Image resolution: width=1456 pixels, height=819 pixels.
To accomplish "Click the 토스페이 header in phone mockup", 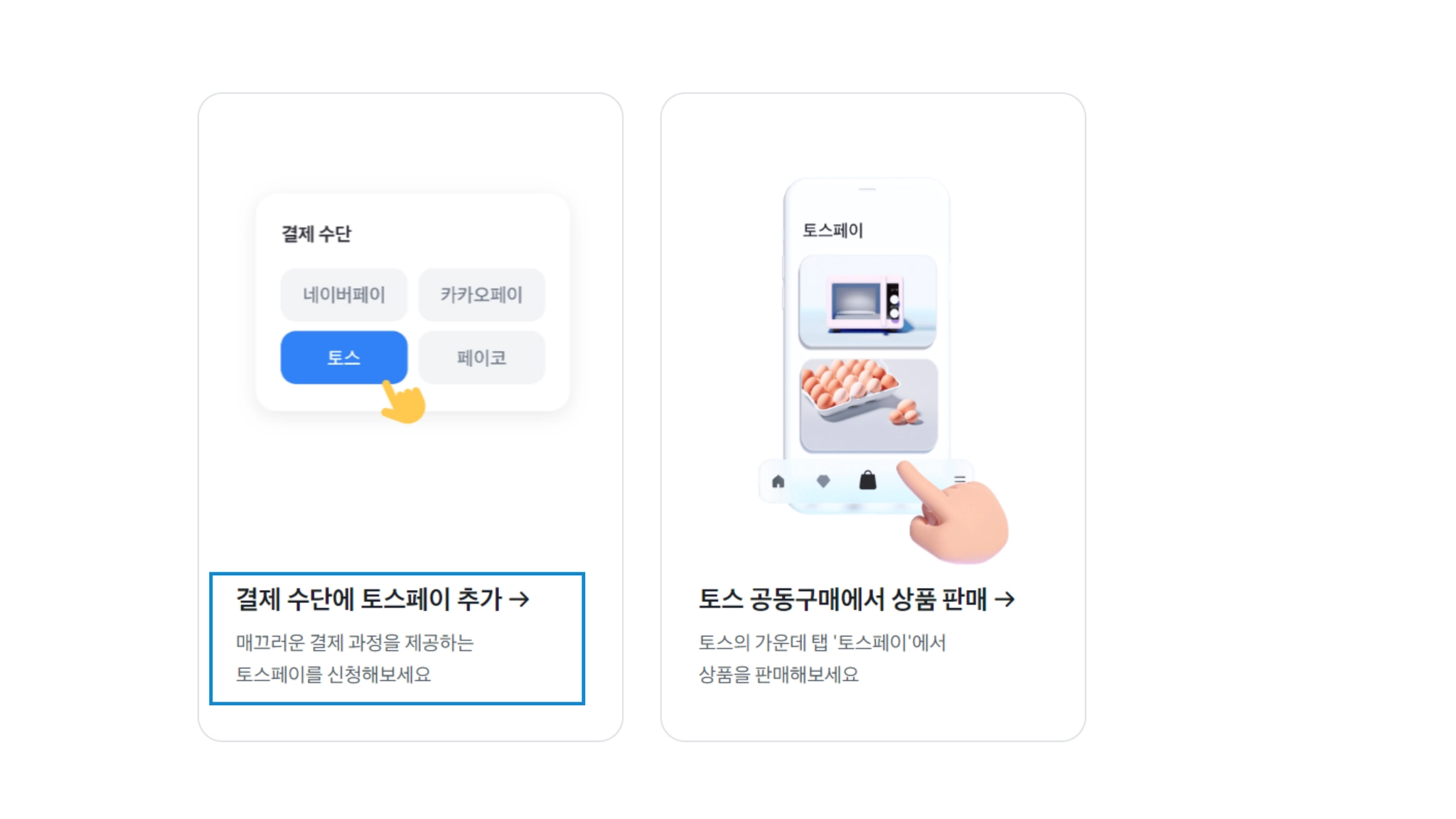I will [x=833, y=230].
